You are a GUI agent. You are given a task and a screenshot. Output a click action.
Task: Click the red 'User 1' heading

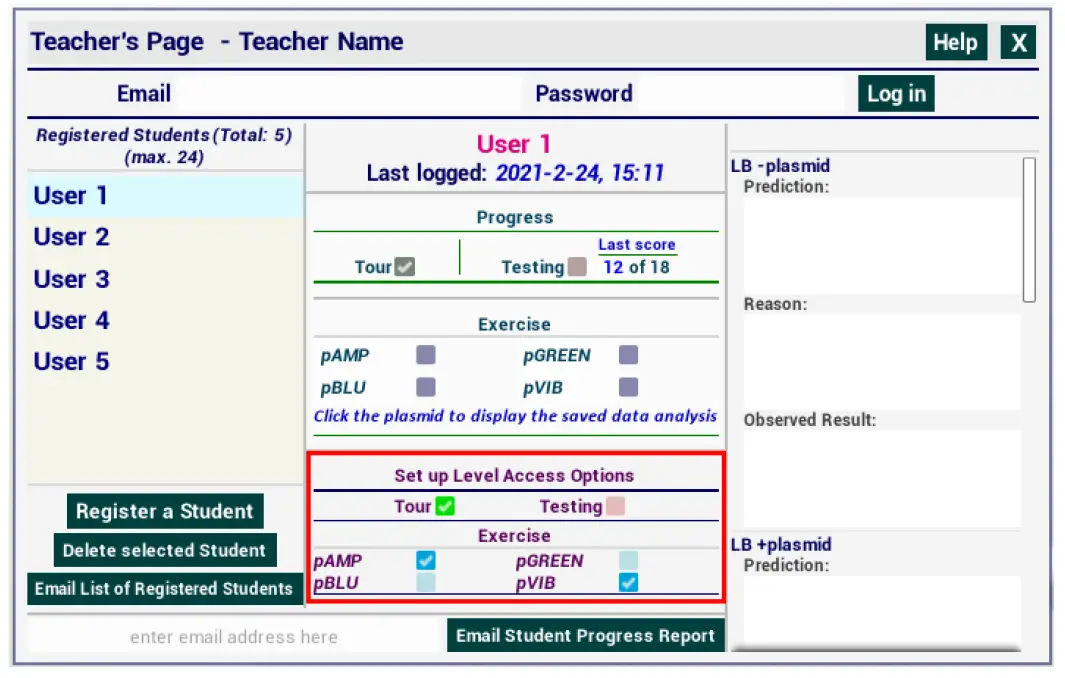513,144
